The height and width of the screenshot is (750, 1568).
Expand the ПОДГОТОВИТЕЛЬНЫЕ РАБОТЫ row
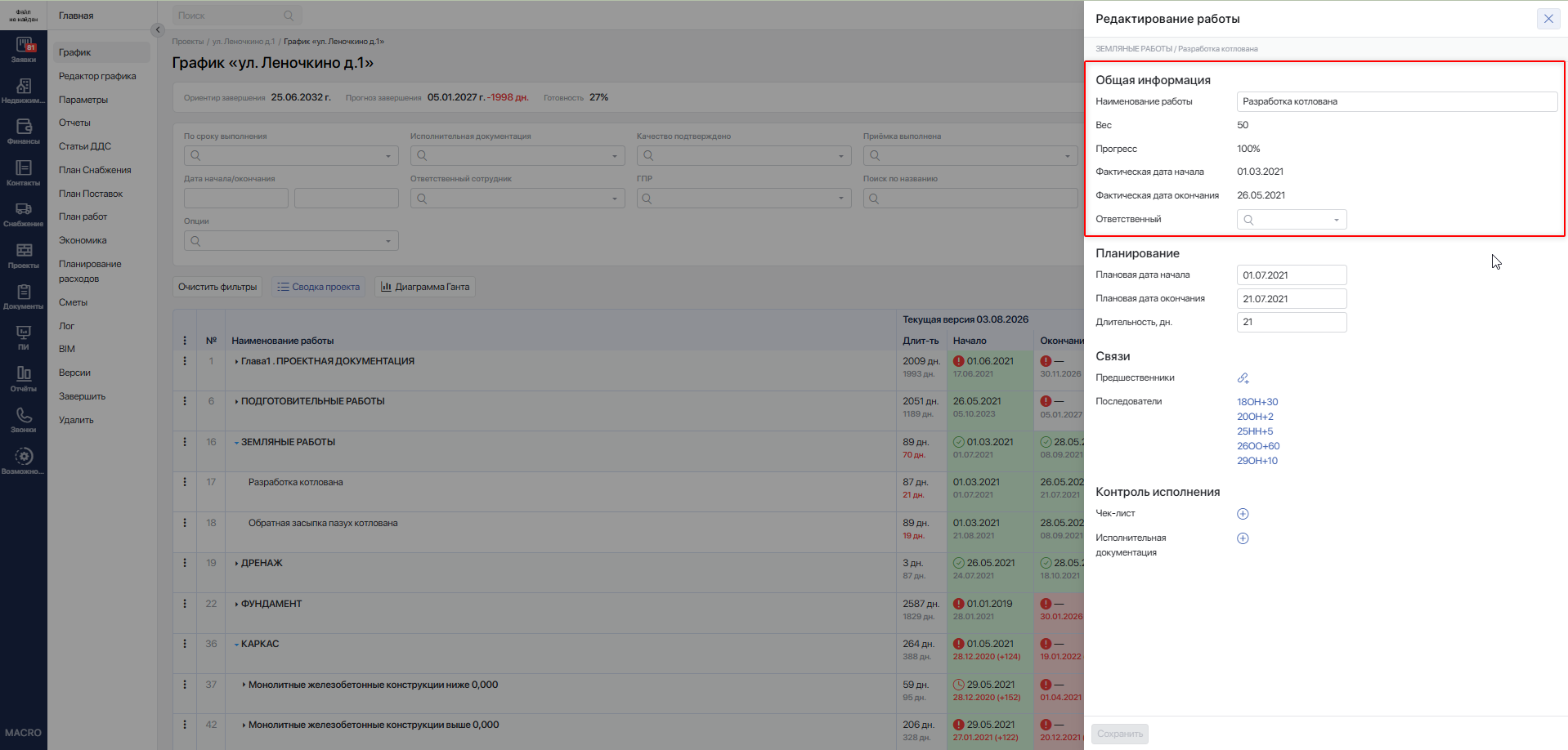[x=236, y=401]
